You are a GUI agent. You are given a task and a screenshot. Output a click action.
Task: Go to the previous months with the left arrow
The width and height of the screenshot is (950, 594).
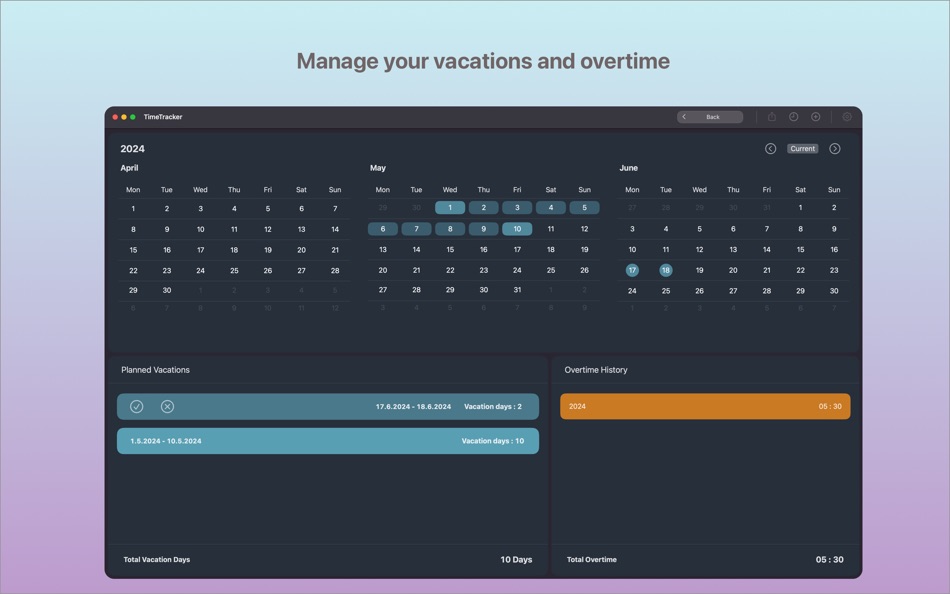pos(770,148)
